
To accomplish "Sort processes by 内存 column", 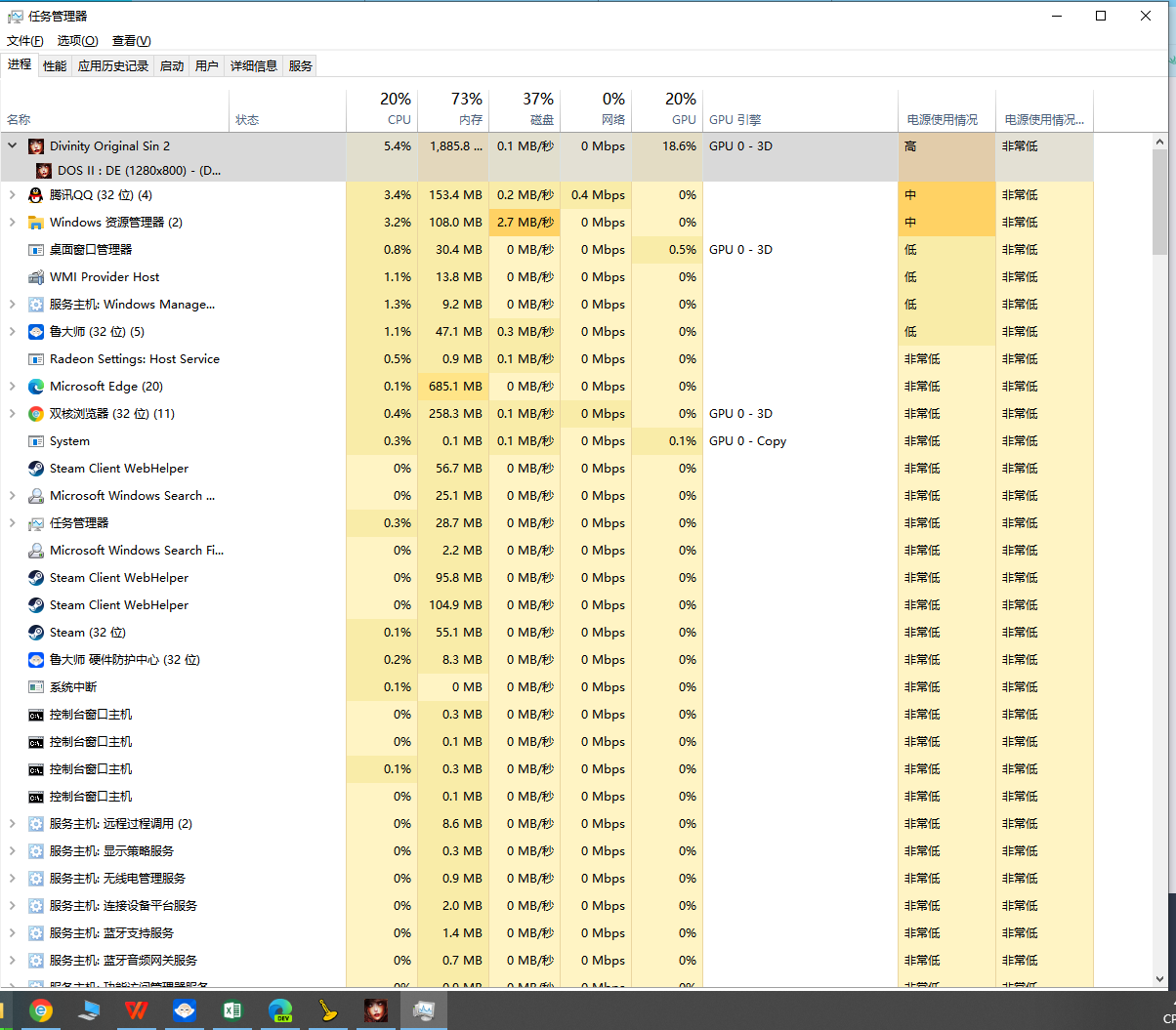I will tap(453, 110).
